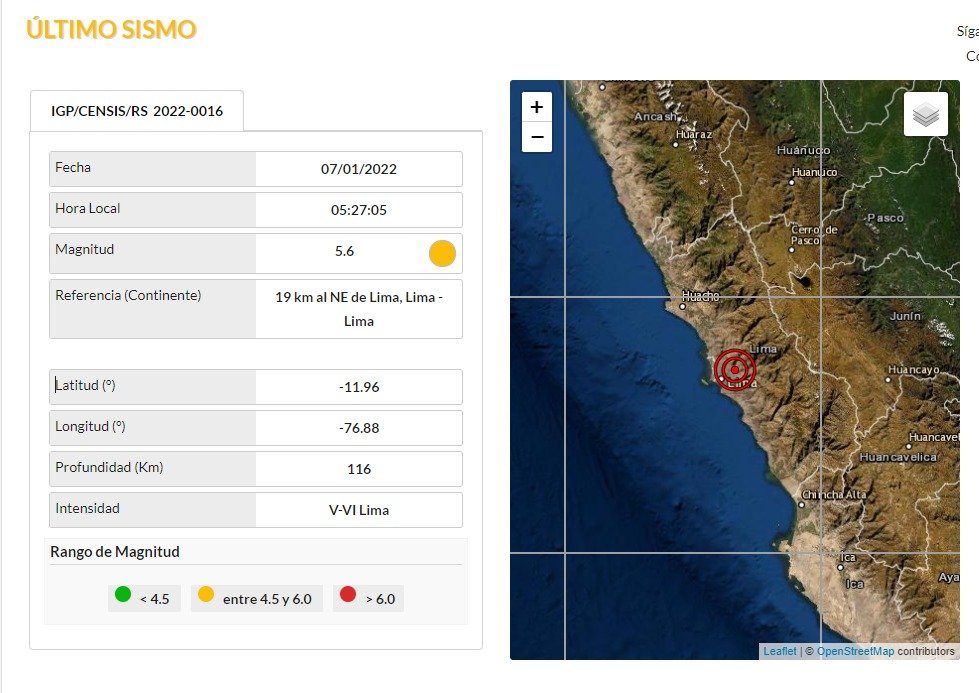The height and width of the screenshot is (693, 979).
Task: Click the Fecha label
Action: 73,167
